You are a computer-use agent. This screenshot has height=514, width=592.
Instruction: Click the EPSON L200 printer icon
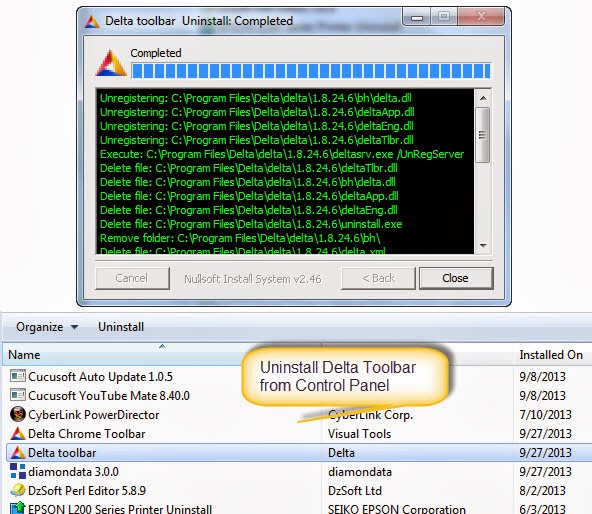(18, 508)
